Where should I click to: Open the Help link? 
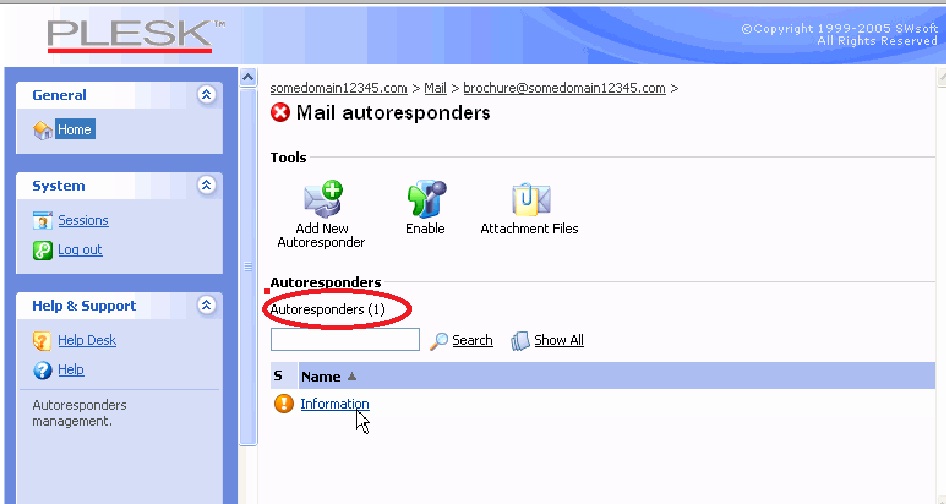(x=71, y=369)
